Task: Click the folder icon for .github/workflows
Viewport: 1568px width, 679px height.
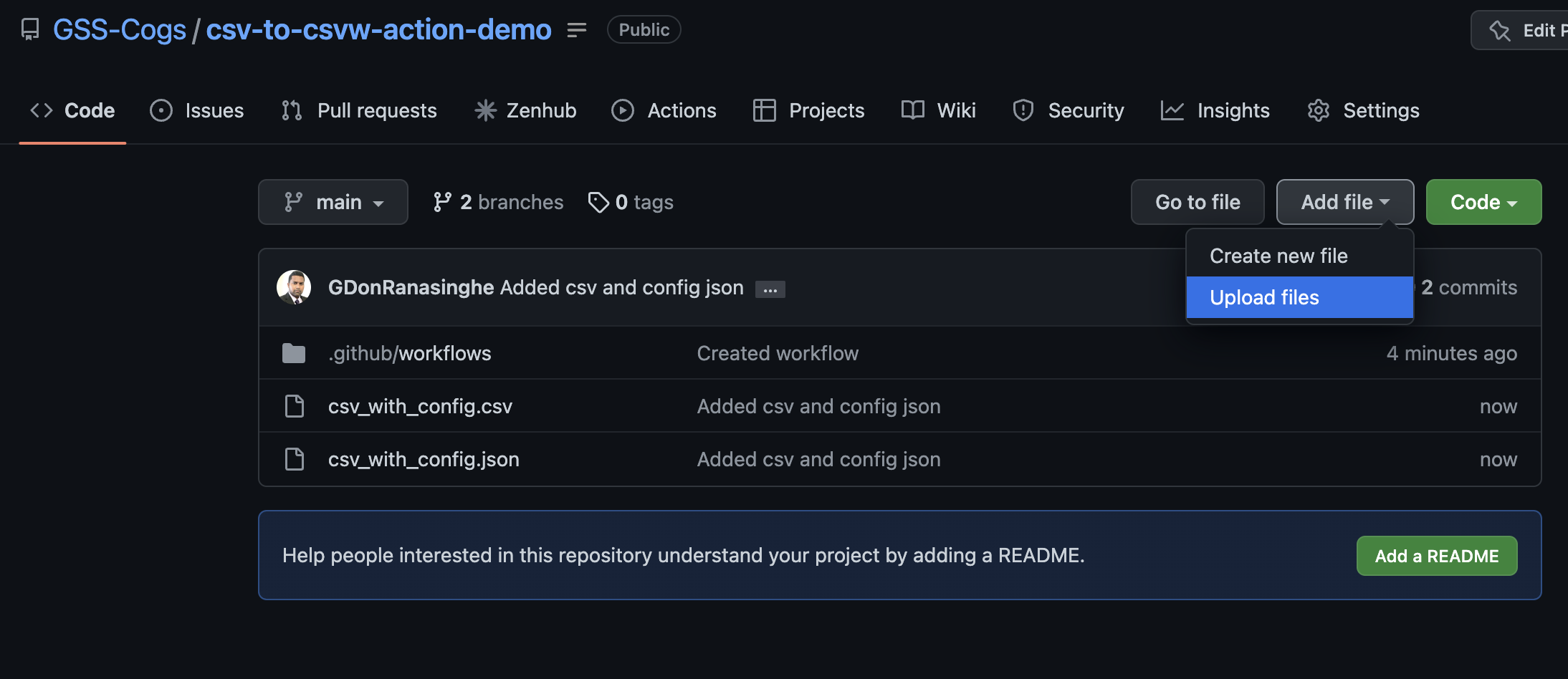Action: [x=294, y=353]
